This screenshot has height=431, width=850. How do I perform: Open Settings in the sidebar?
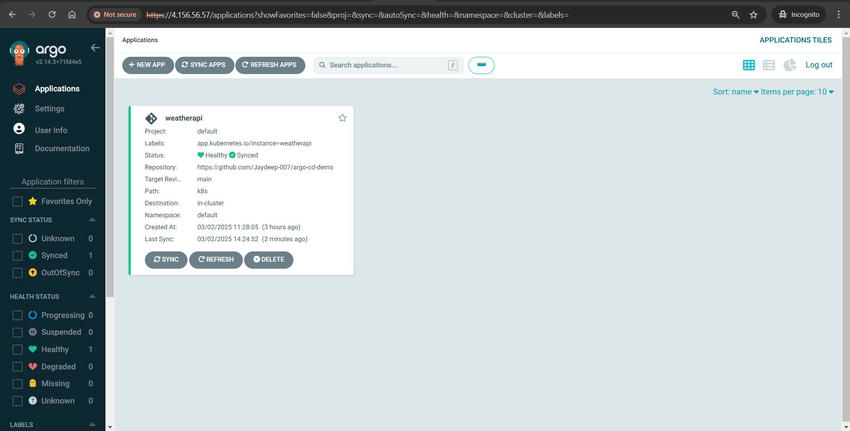pos(49,108)
